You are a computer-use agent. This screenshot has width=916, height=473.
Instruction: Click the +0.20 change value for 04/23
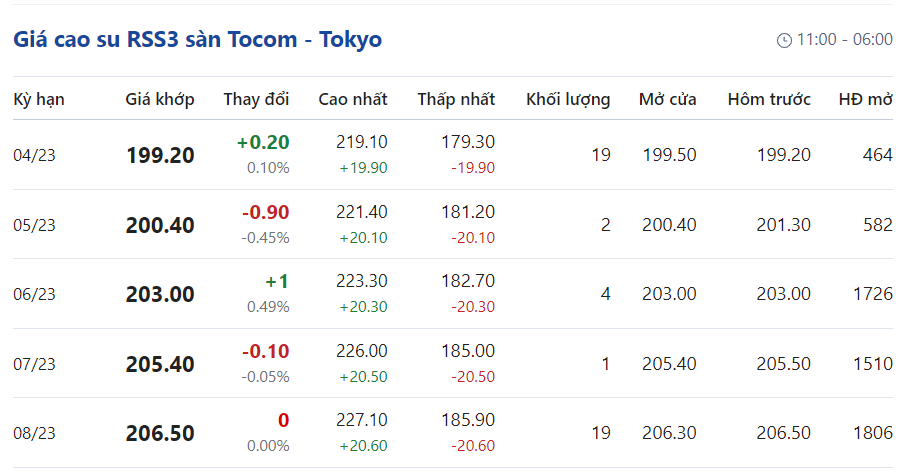(x=263, y=142)
